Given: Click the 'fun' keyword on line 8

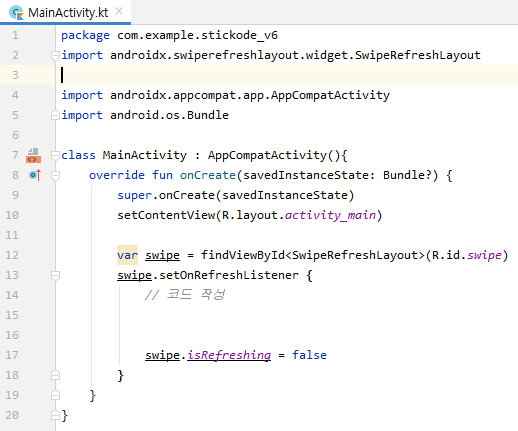Looking at the screenshot, I should coord(162,175).
